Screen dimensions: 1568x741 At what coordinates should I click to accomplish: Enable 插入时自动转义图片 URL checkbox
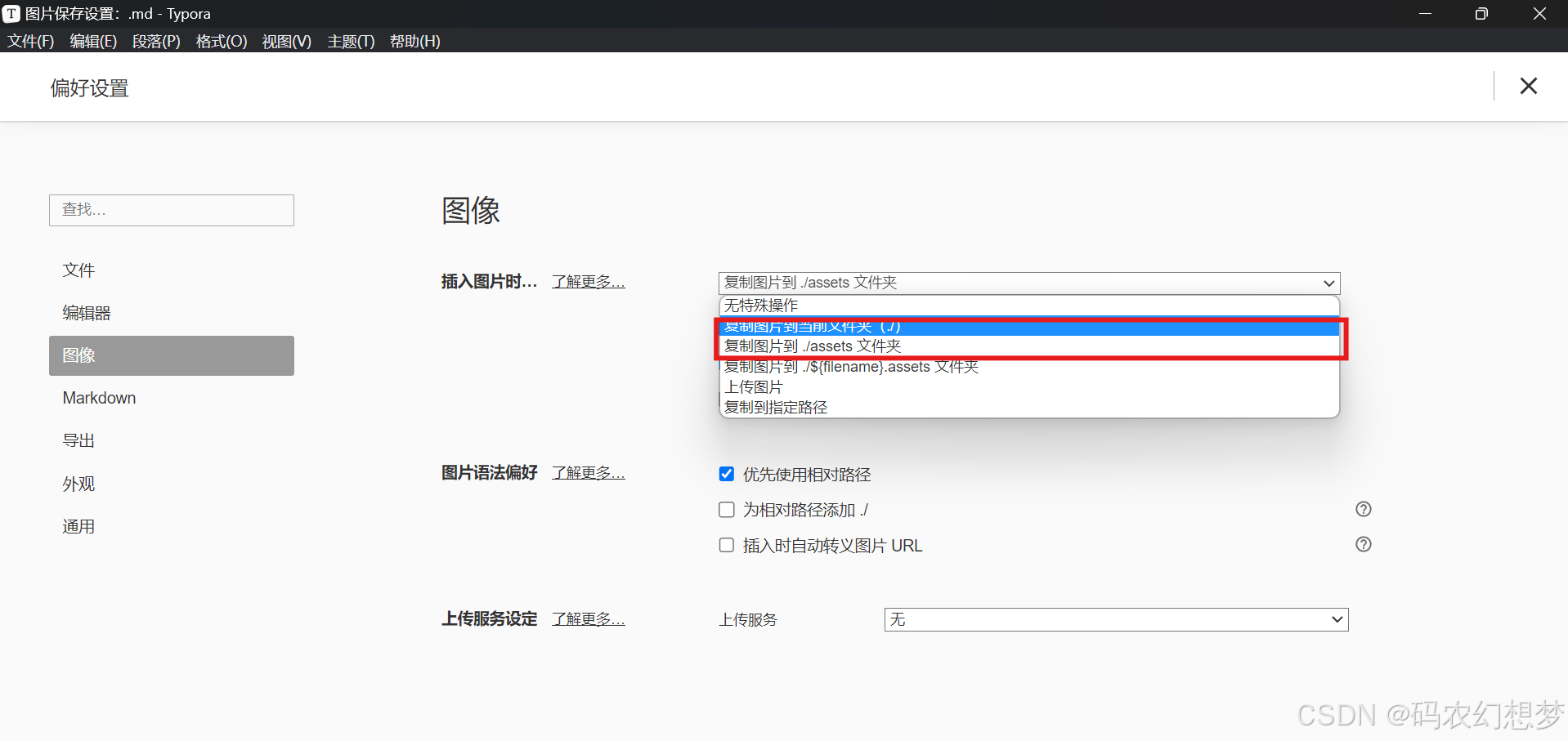pos(726,545)
